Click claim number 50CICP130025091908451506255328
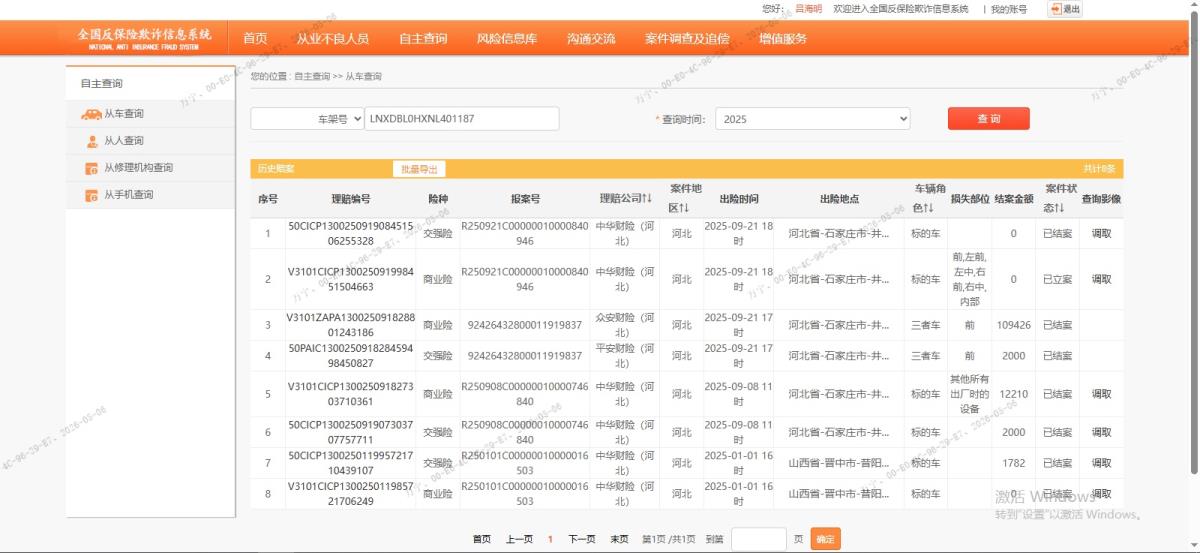This screenshot has height=553, width=1200. tap(350, 233)
